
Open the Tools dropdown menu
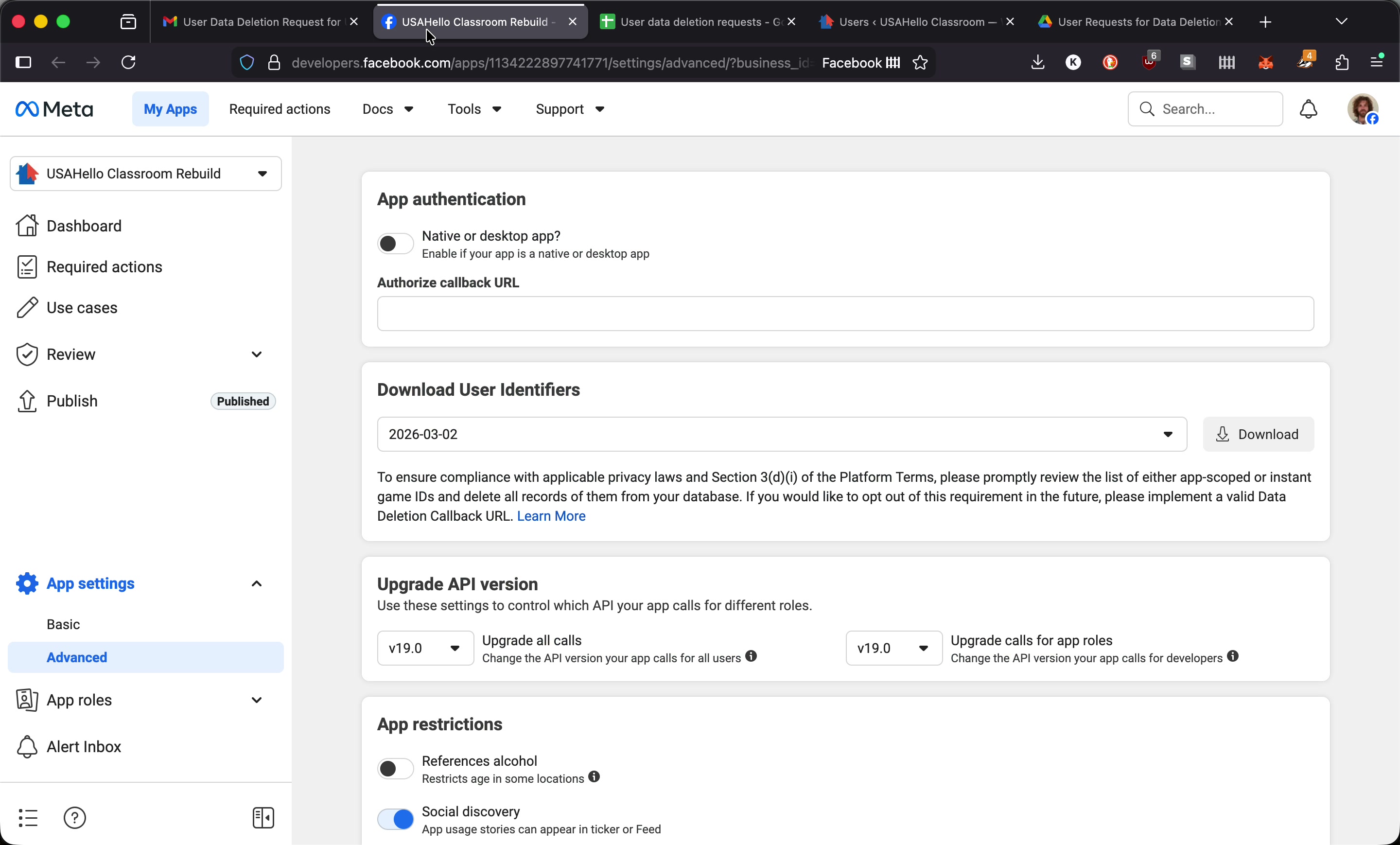point(474,108)
